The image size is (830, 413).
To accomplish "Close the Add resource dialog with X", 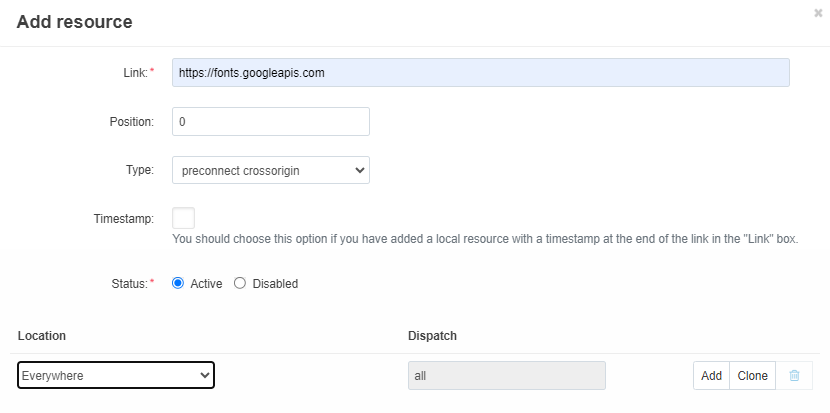I will point(818,13).
